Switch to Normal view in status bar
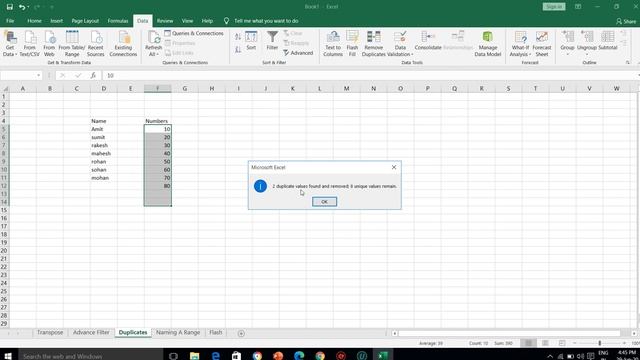 [x=529, y=343]
